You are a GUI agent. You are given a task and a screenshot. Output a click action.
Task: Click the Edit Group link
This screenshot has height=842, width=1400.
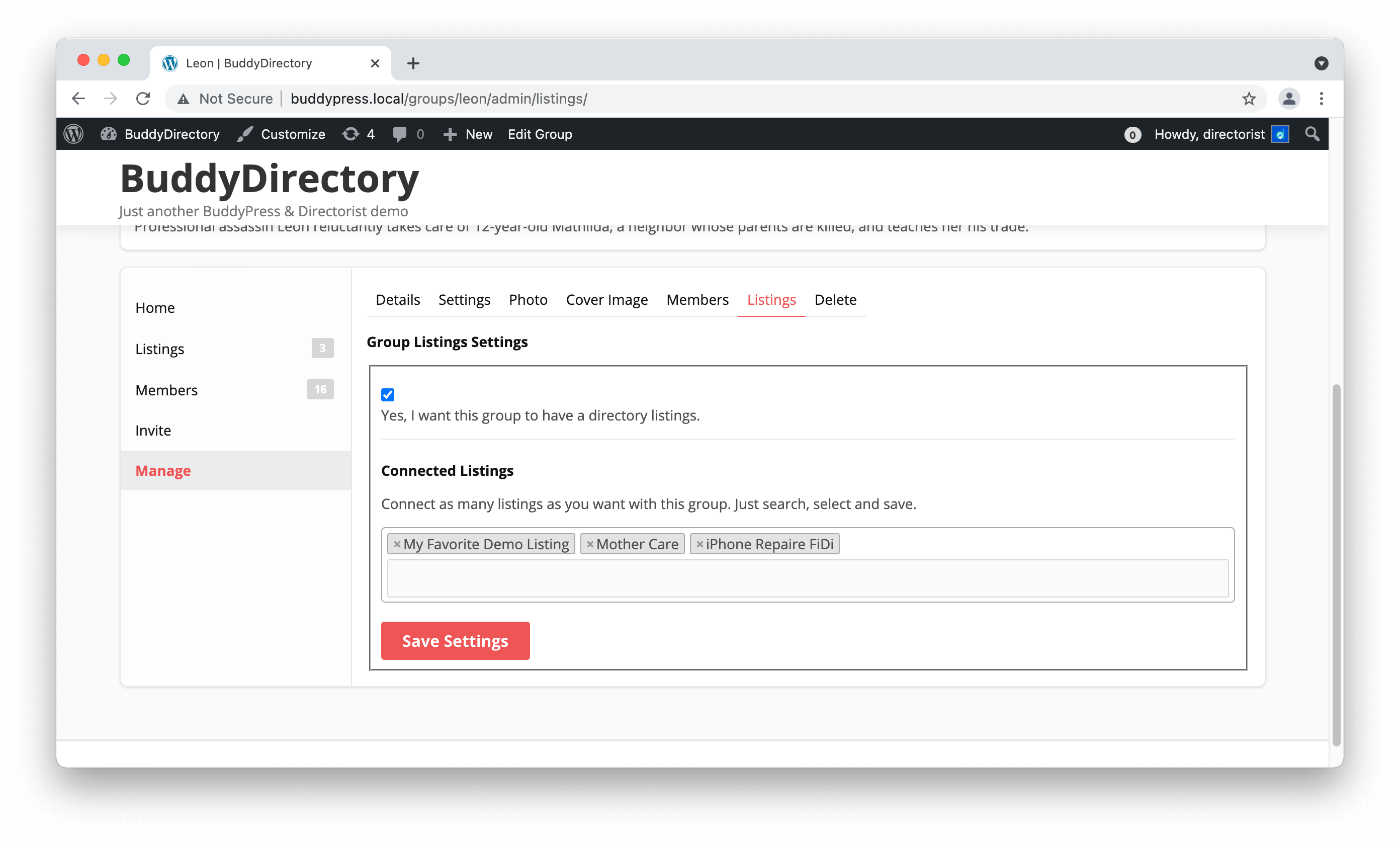[540, 134]
